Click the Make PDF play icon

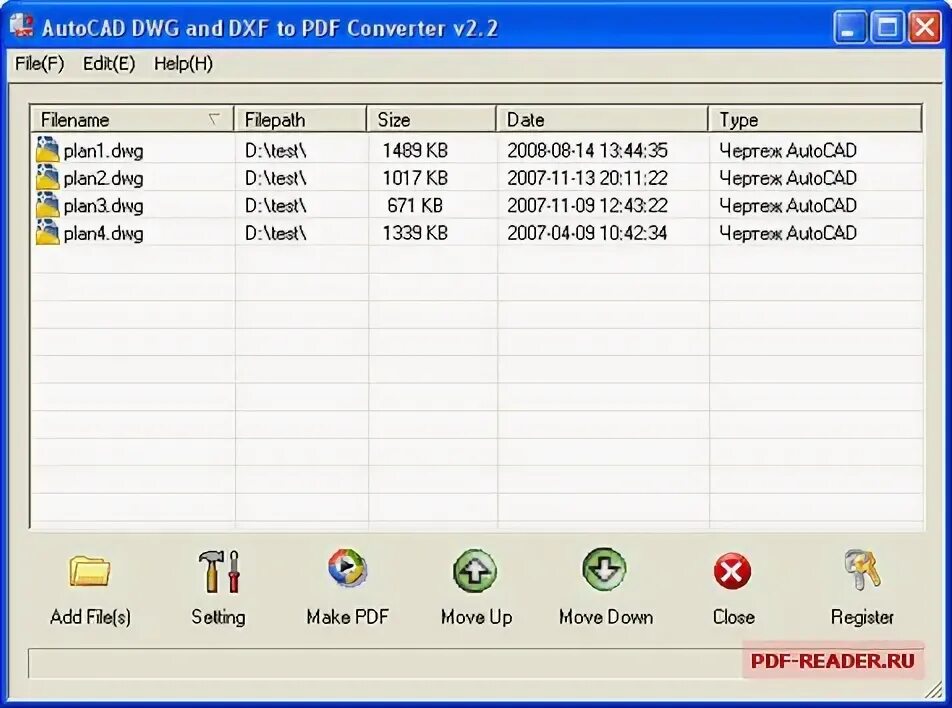pos(347,568)
